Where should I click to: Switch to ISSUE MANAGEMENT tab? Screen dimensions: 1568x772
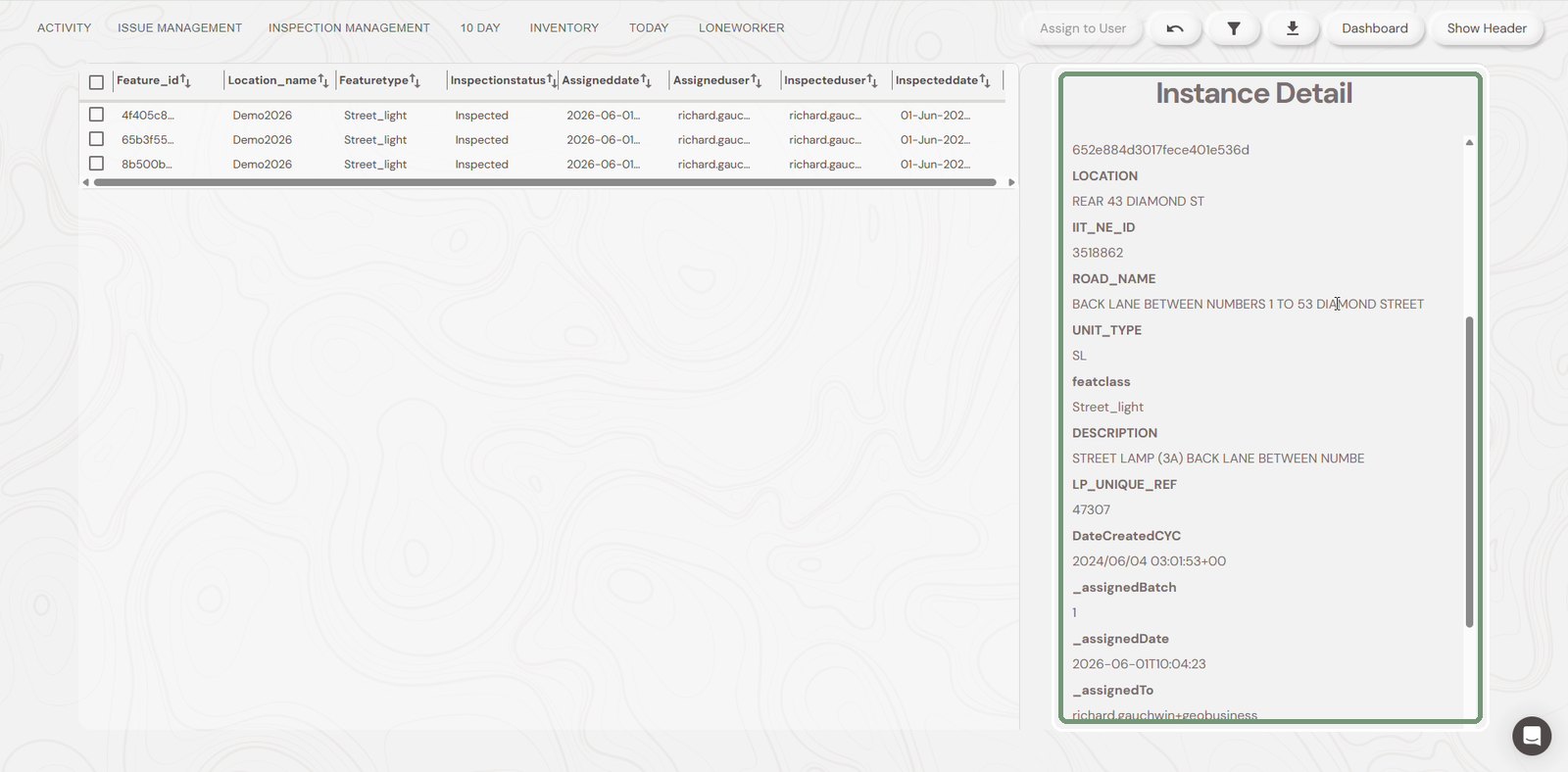pos(179,28)
